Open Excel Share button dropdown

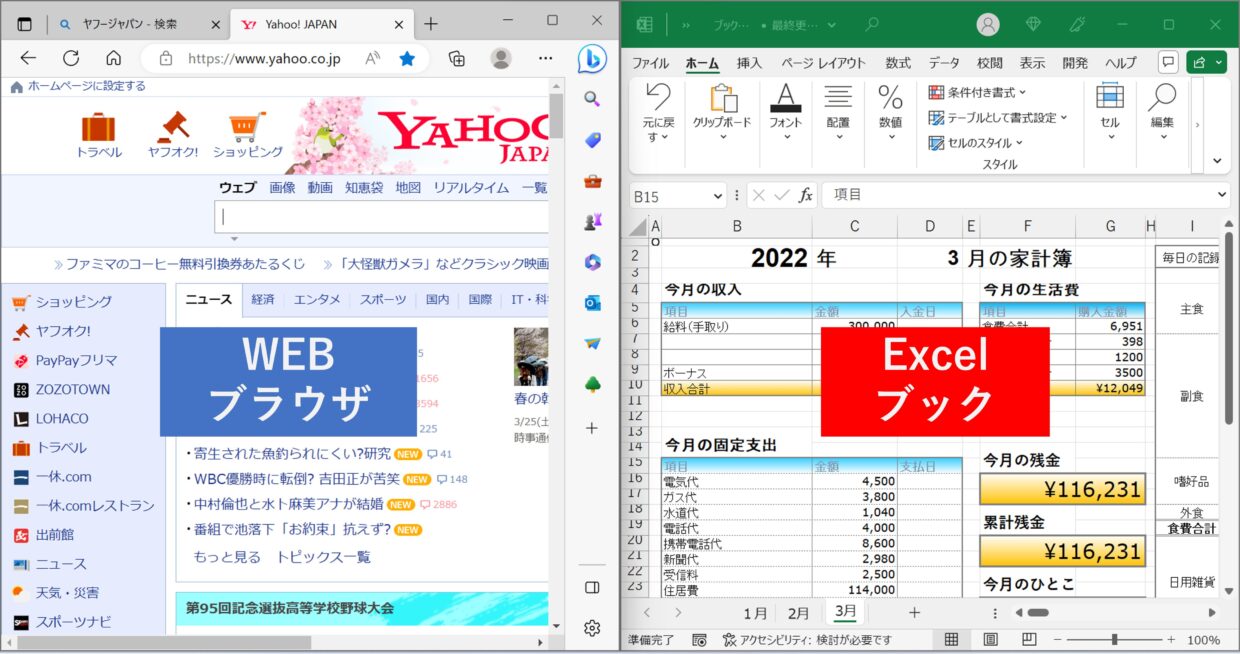[x=1219, y=62]
